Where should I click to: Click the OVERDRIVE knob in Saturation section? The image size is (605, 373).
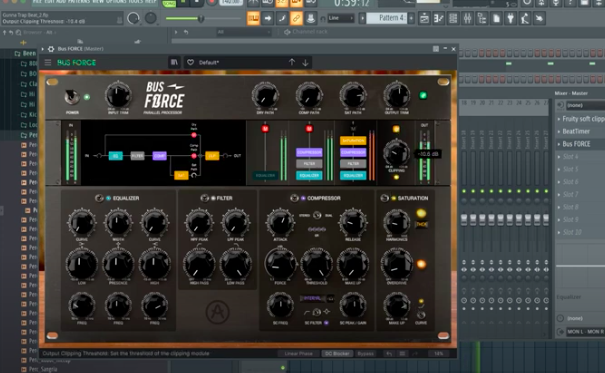[x=396, y=265]
